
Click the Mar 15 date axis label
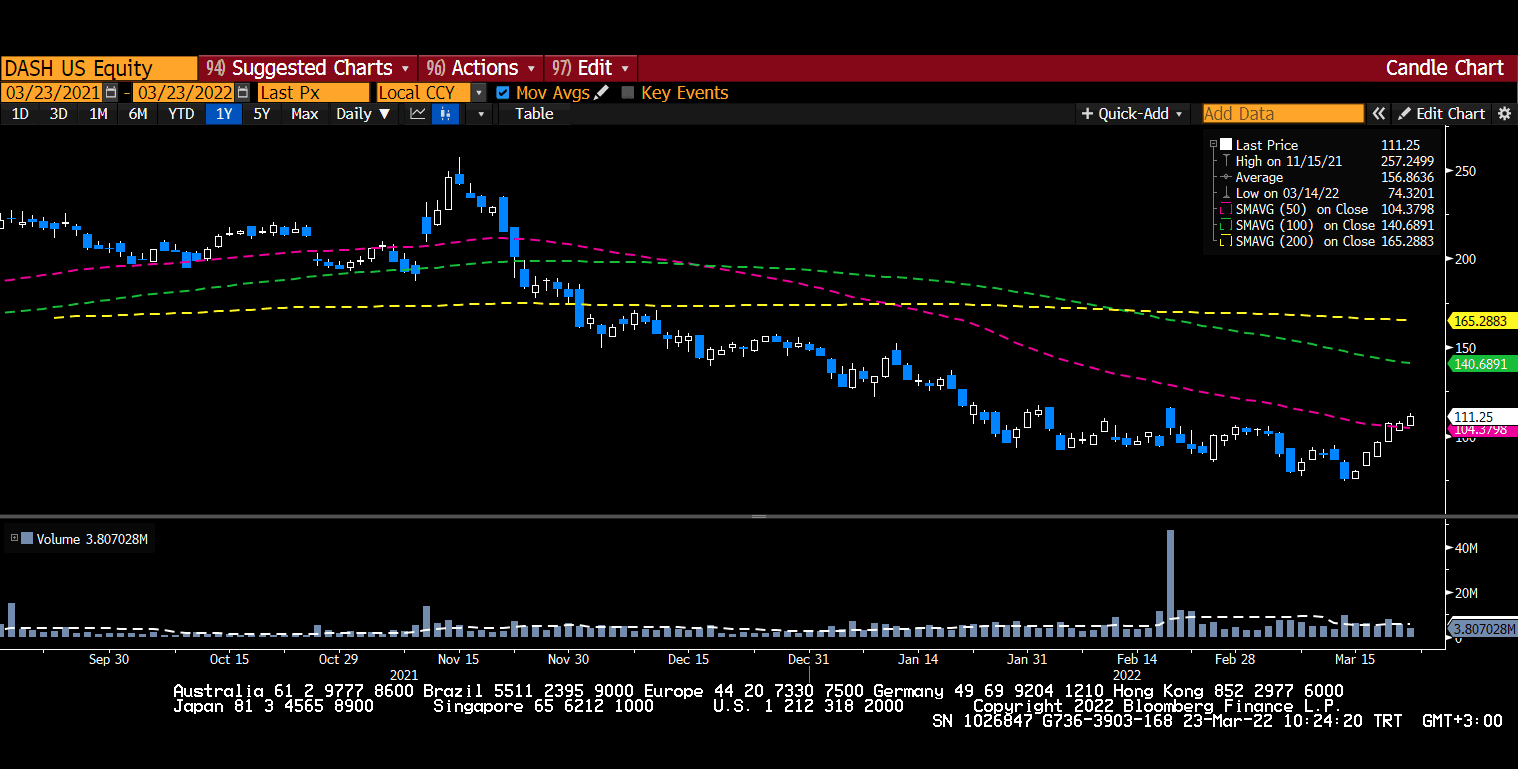(1356, 659)
